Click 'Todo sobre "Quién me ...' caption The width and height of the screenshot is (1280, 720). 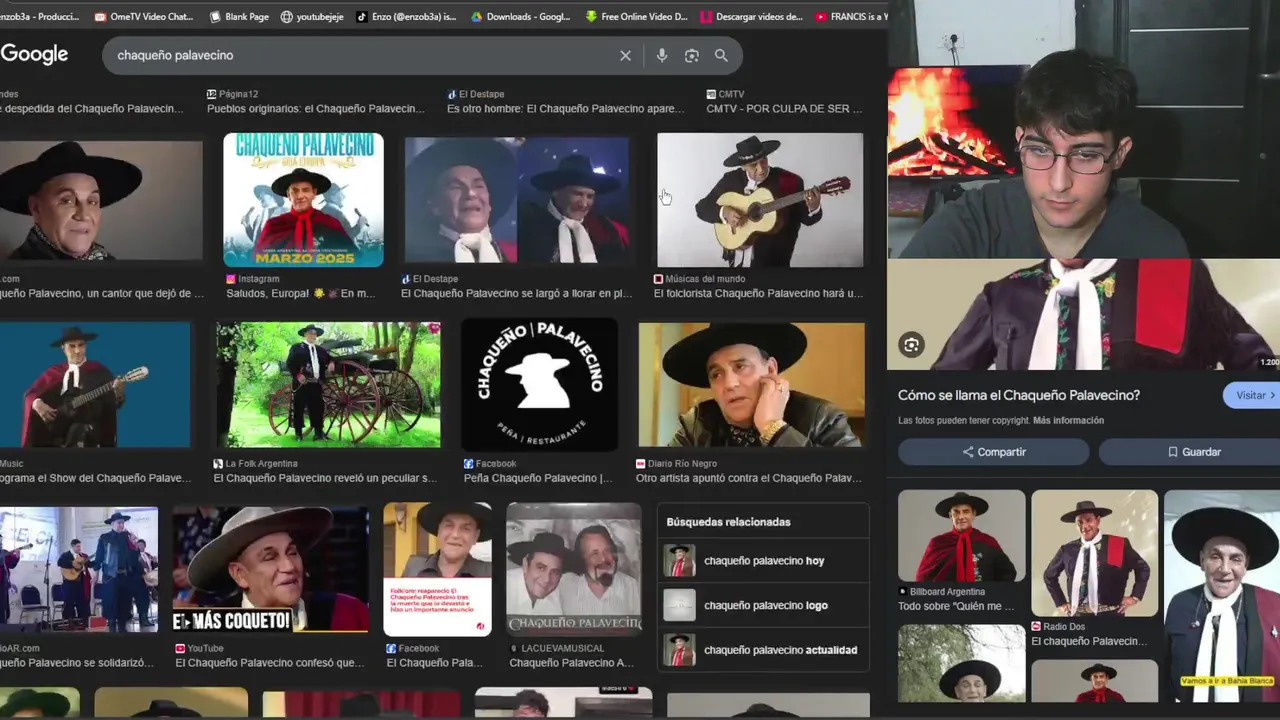point(956,607)
